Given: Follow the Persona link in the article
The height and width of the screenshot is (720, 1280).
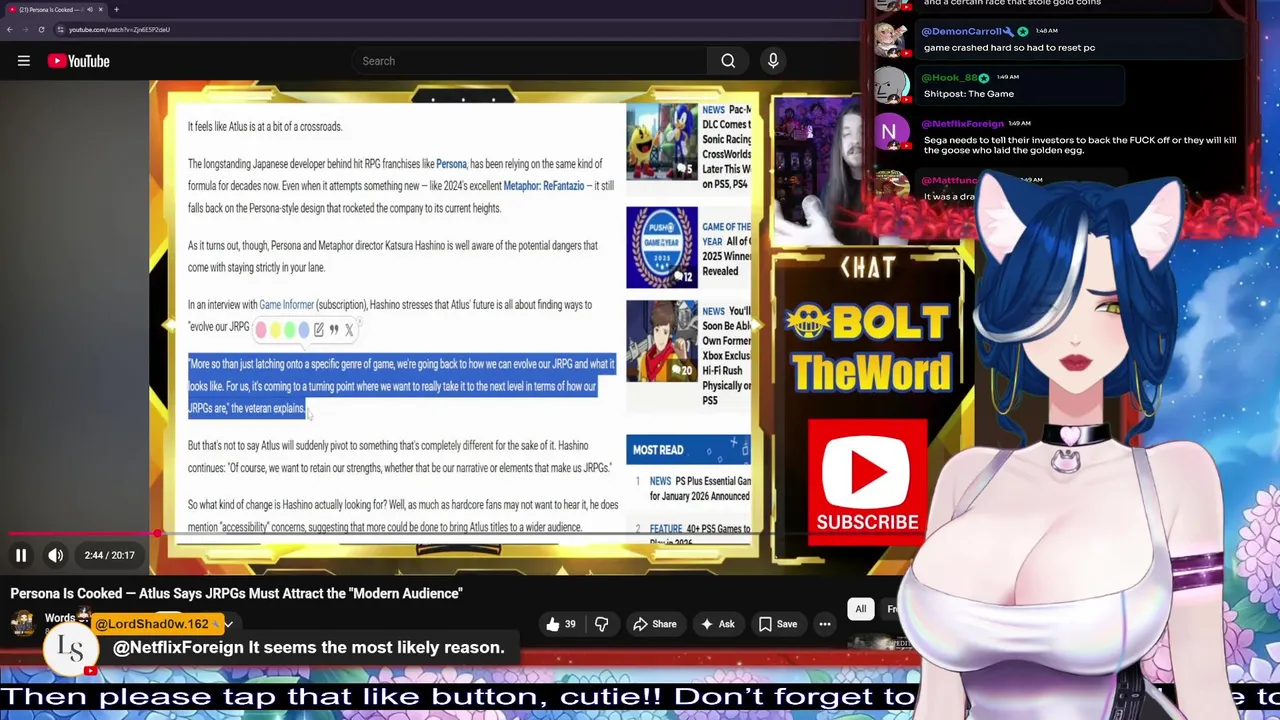Looking at the screenshot, I should (x=451, y=164).
